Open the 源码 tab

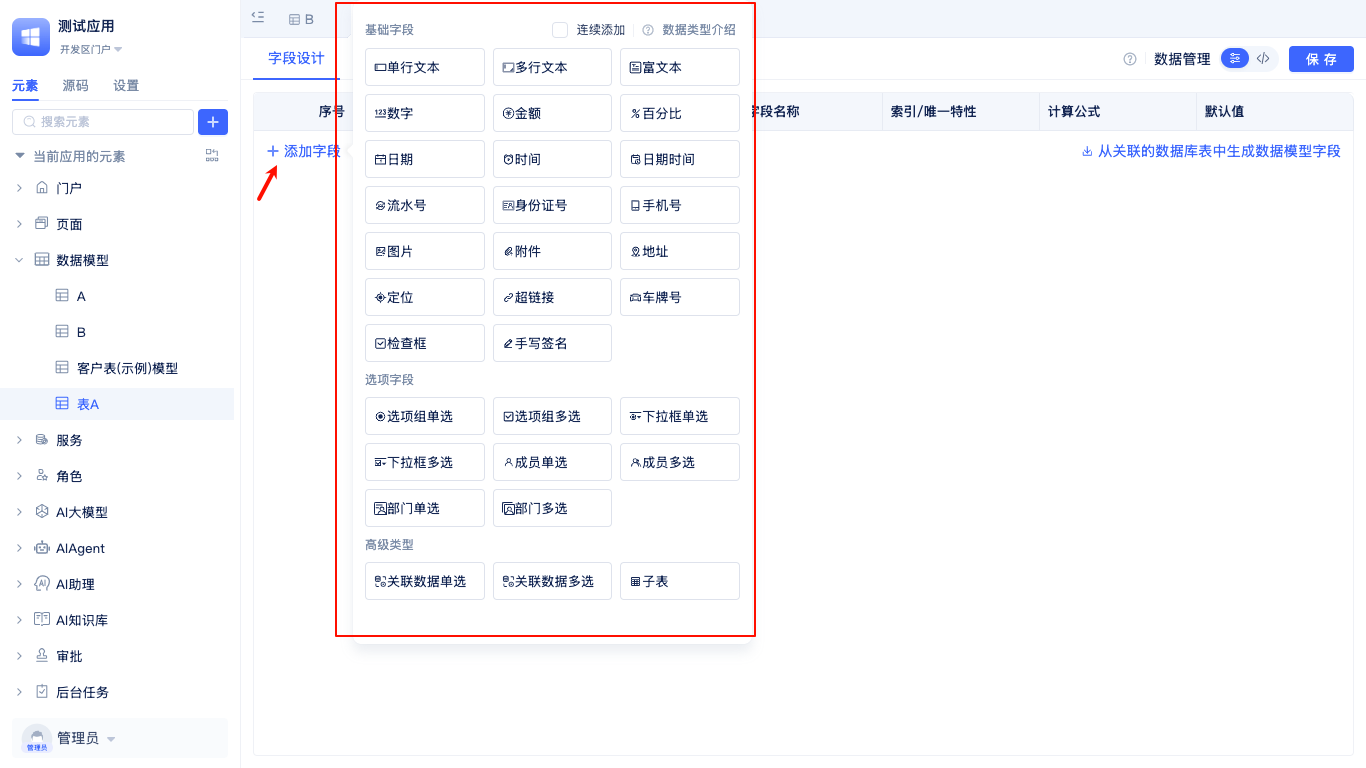[75, 86]
